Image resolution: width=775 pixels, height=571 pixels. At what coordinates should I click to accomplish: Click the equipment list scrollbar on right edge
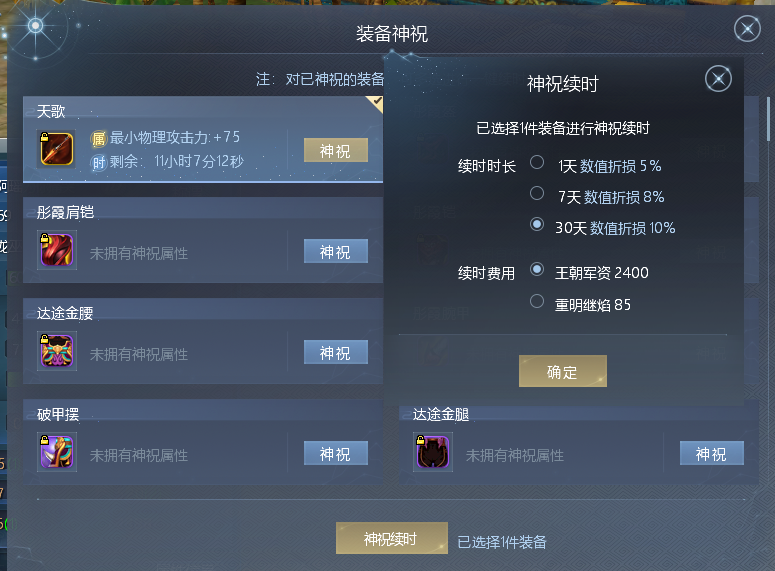(768, 119)
